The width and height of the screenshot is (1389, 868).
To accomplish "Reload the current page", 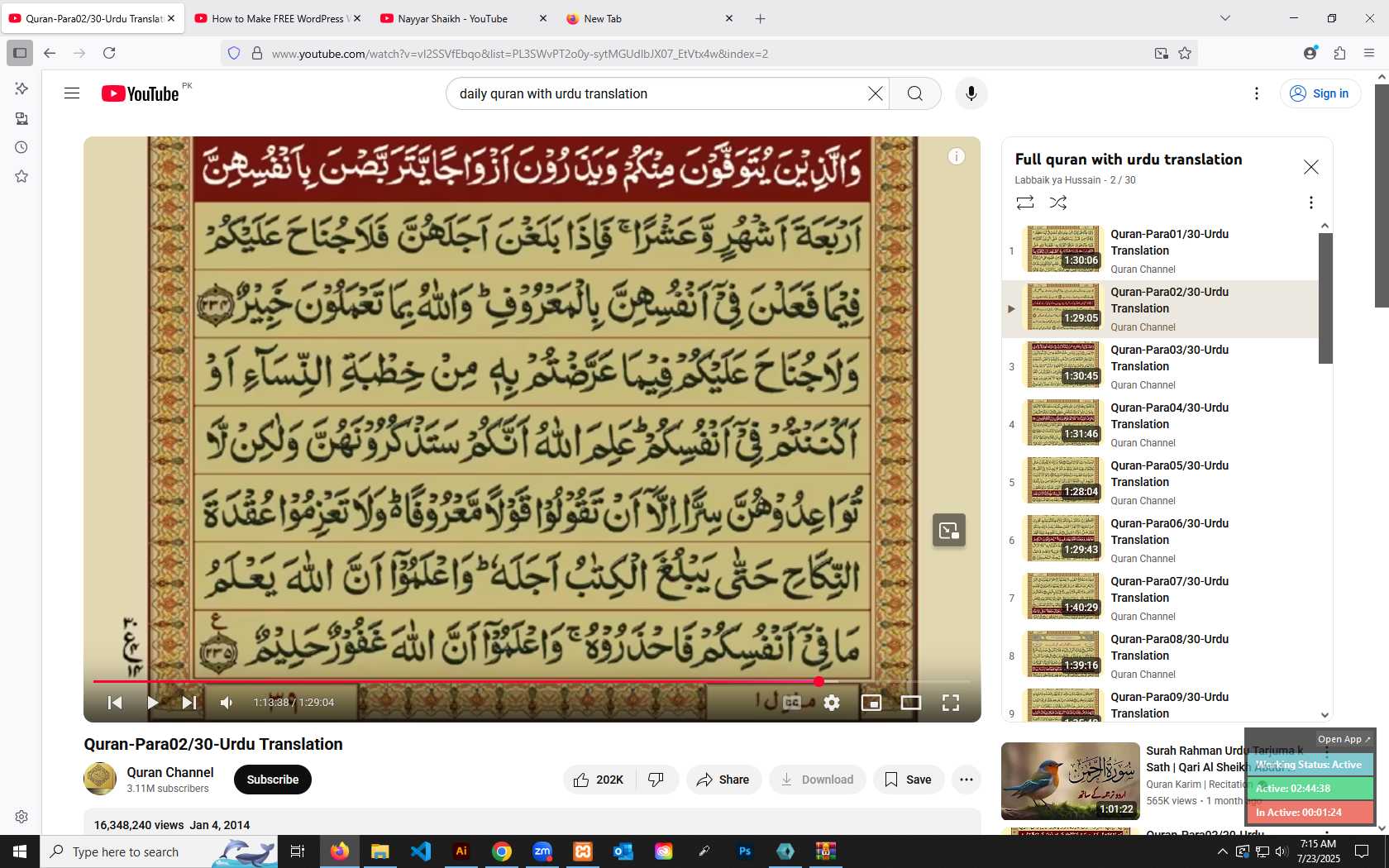I will (109, 53).
